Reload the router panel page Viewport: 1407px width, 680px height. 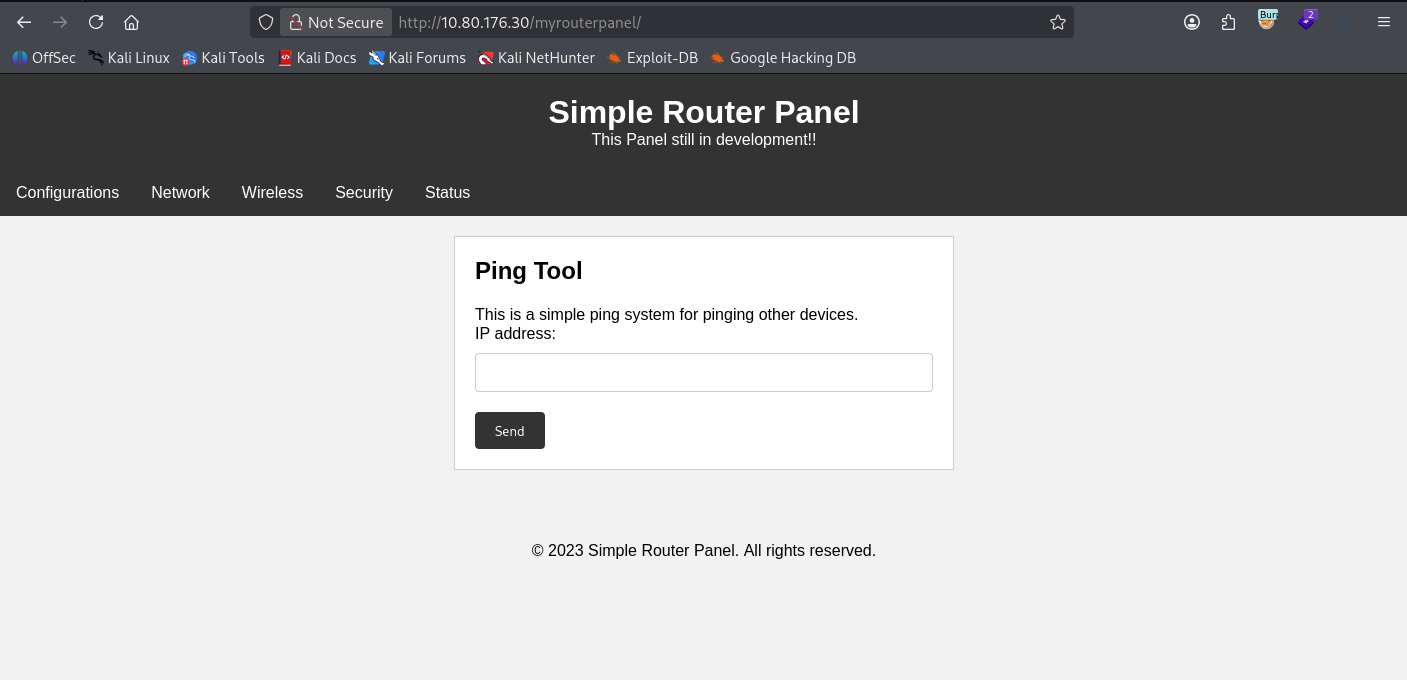(96, 22)
